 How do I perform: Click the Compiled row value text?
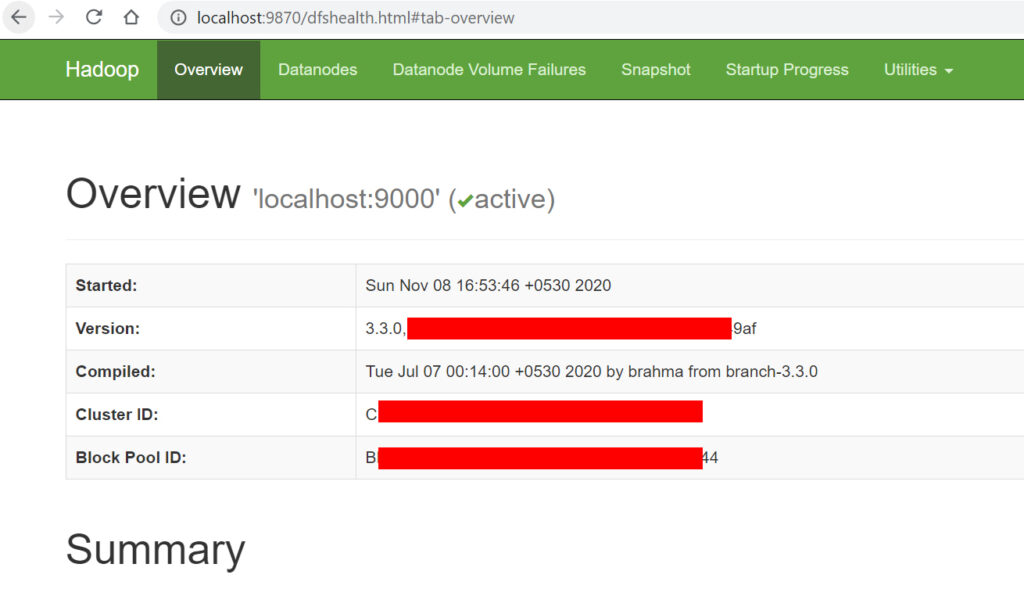591,371
